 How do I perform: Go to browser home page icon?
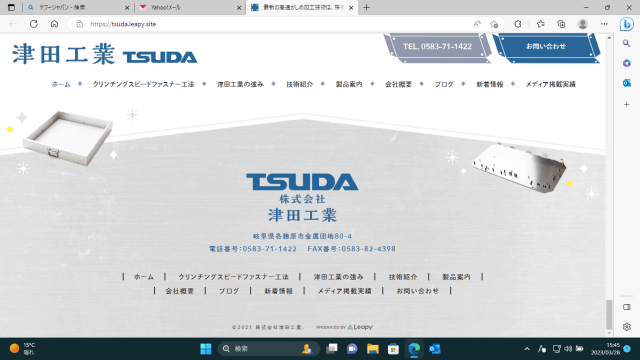coord(54,24)
